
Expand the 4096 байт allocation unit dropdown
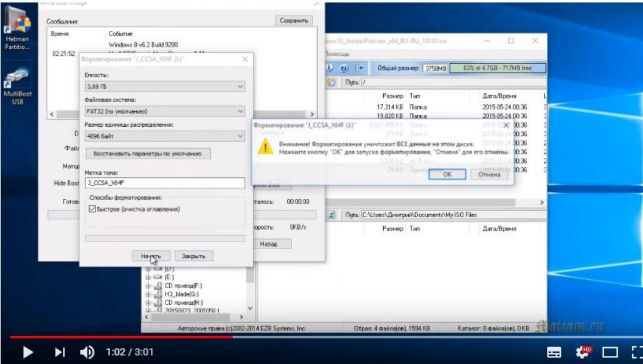tap(165, 136)
